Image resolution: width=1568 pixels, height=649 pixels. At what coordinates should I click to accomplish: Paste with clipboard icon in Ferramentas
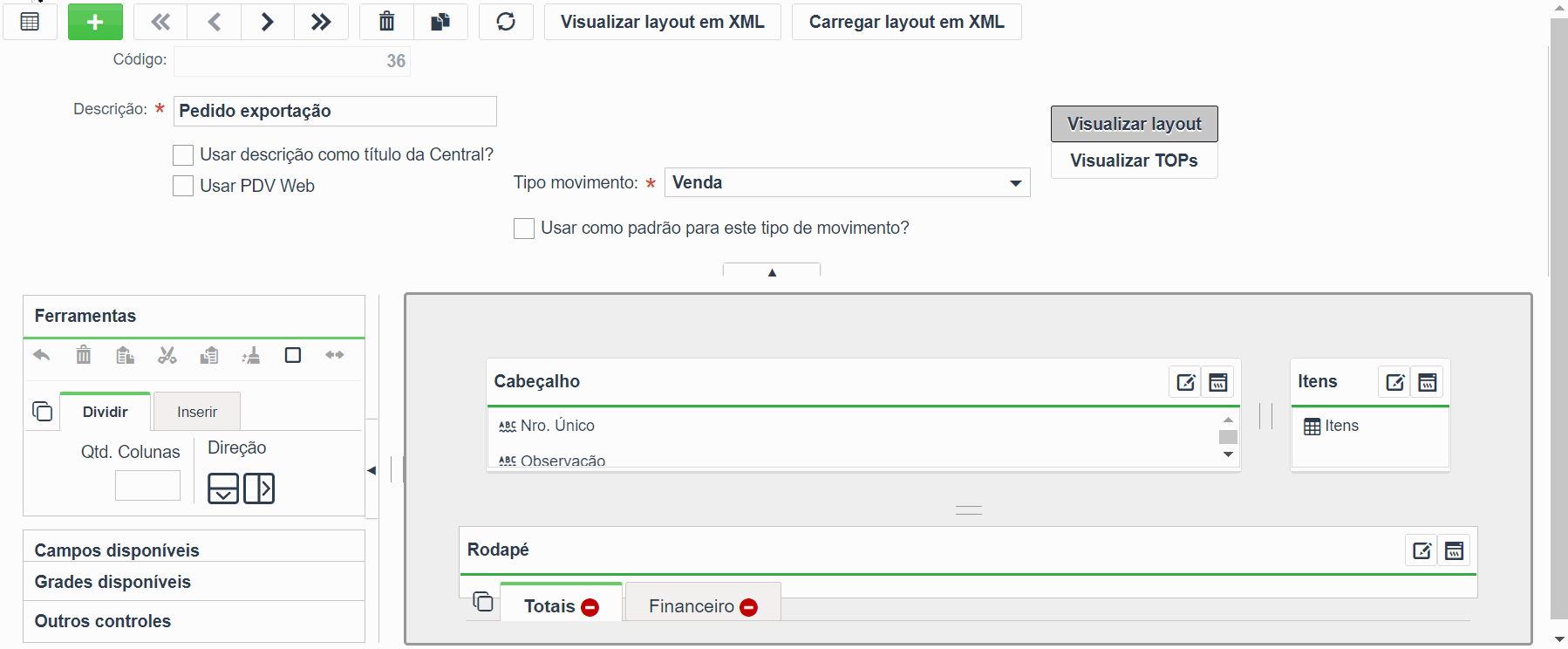point(209,355)
